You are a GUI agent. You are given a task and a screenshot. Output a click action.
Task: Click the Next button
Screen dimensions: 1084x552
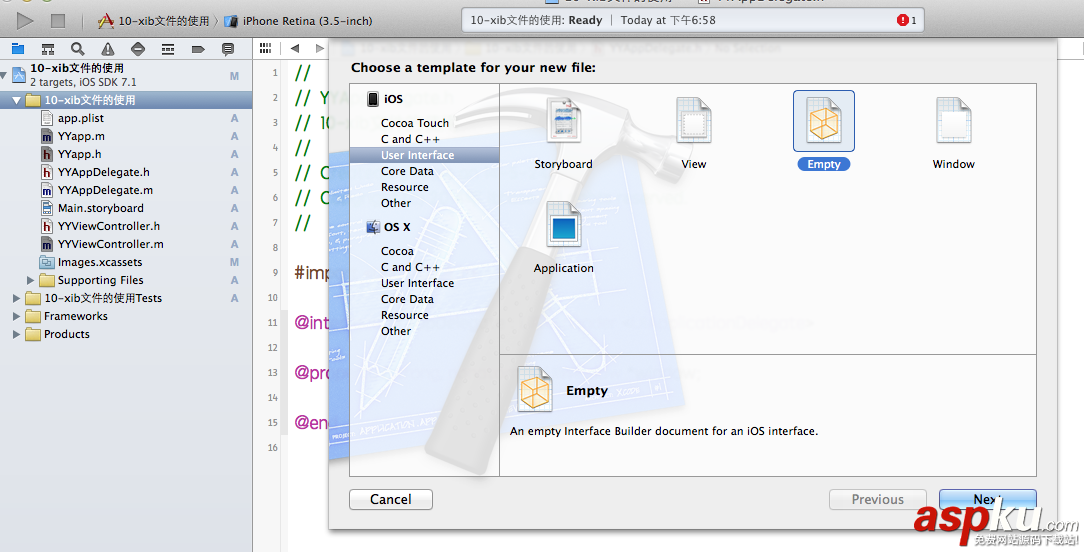pos(987,499)
